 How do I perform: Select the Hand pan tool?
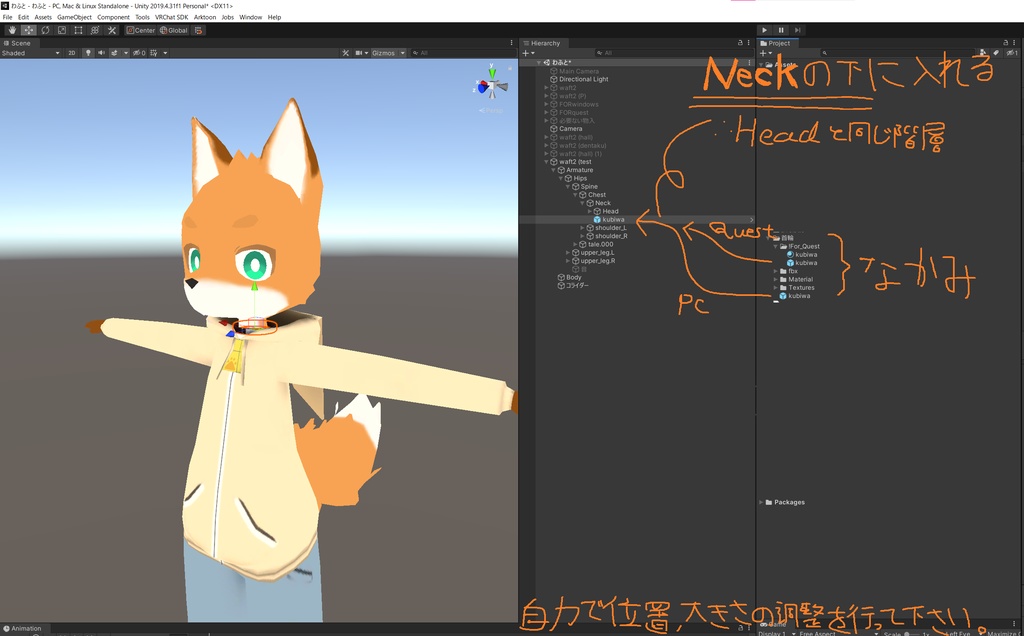12,30
